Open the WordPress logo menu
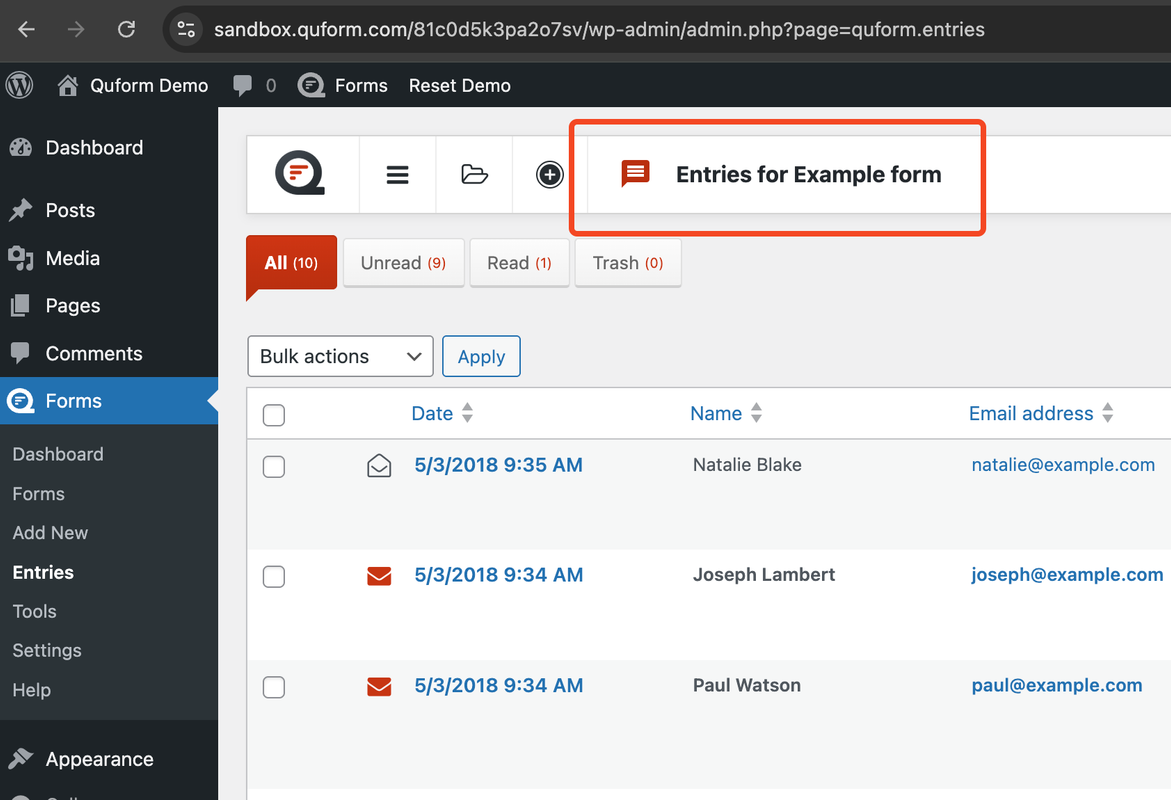 click(x=19, y=85)
